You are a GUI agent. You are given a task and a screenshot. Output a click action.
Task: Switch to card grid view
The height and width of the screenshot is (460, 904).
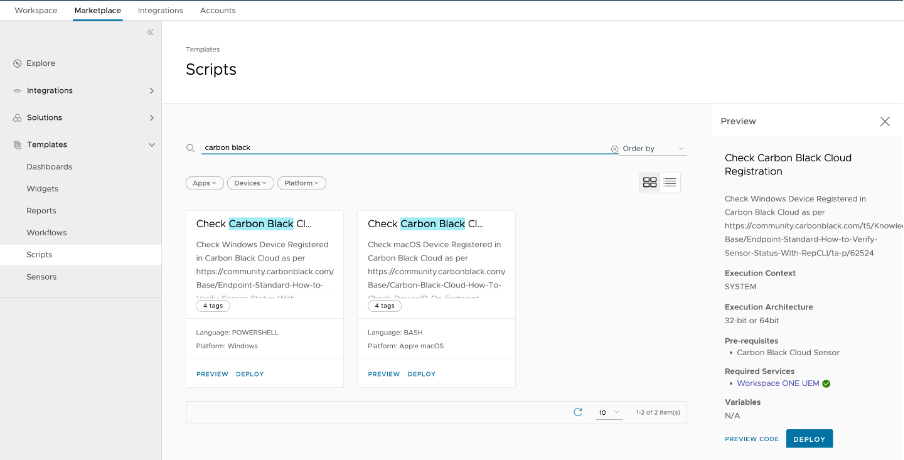tap(650, 182)
